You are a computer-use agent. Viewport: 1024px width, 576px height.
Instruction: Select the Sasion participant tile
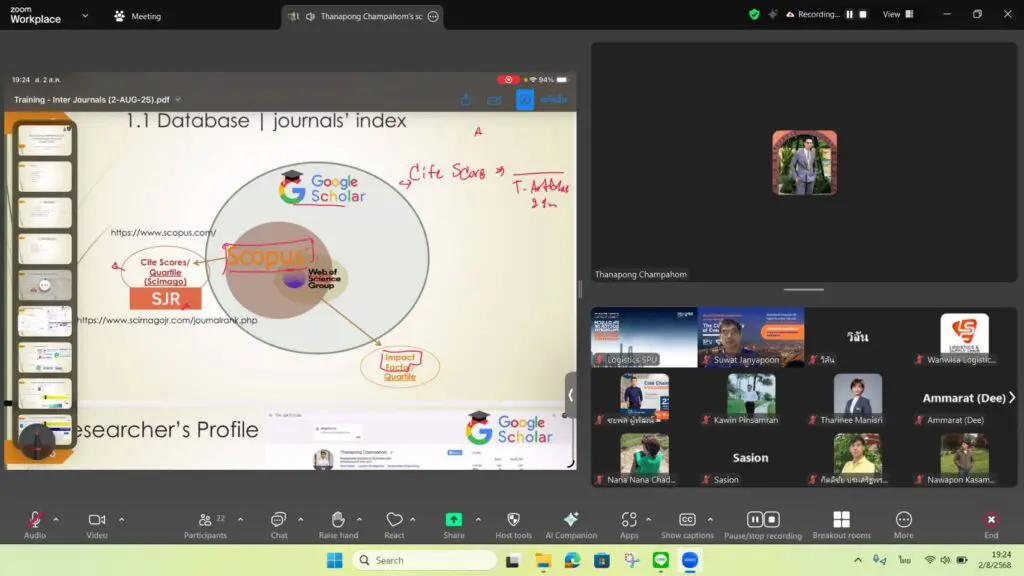tap(751, 457)
